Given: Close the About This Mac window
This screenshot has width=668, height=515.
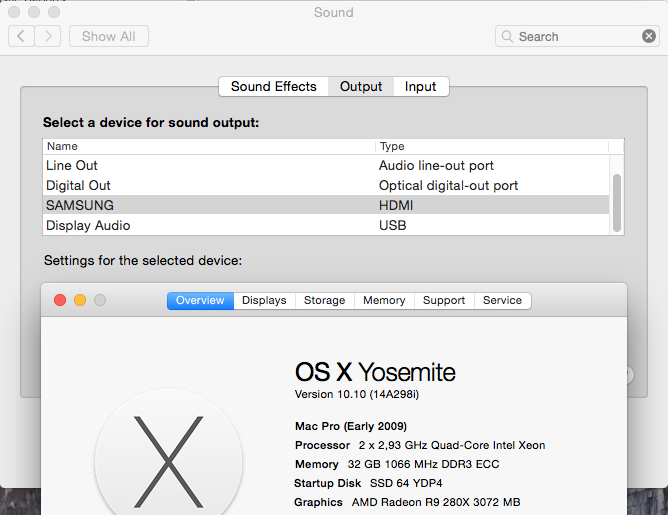Looking at the screenshot, I should pos(60,300).
